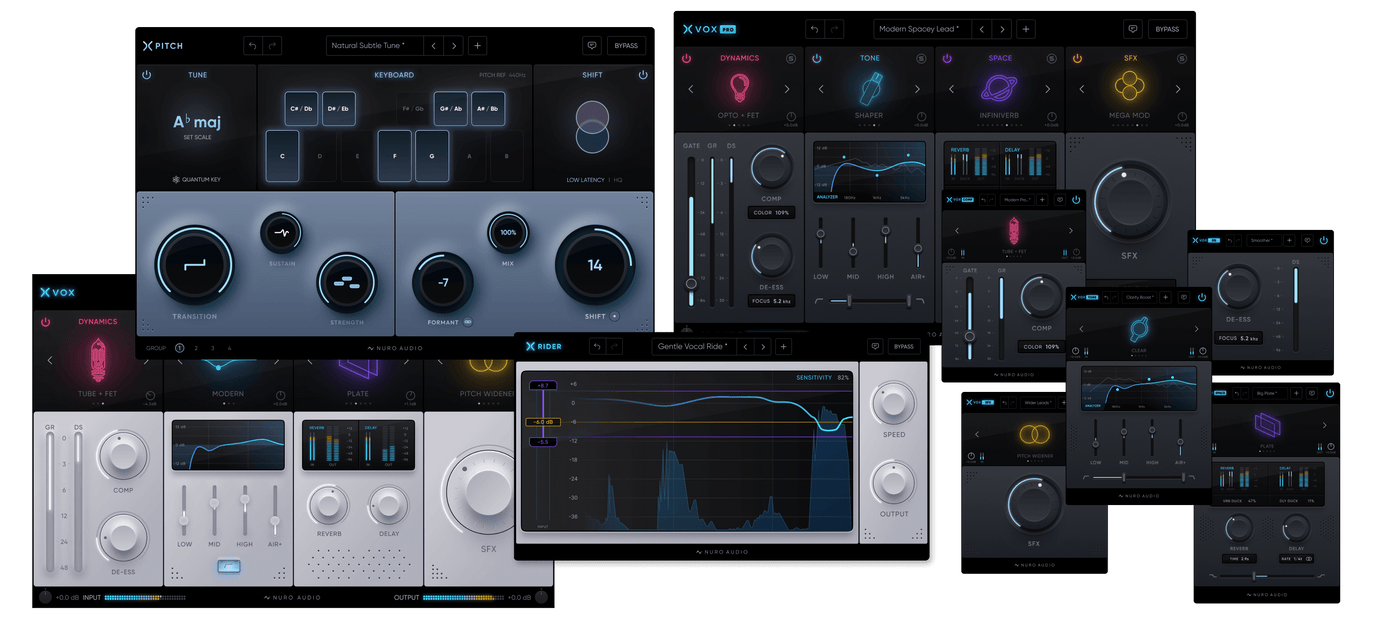Click the undo arrow in X Pitch toolbar
The height and width of the screenshot is (638, 1400).
pyautogui.click(x=252, y=45)
